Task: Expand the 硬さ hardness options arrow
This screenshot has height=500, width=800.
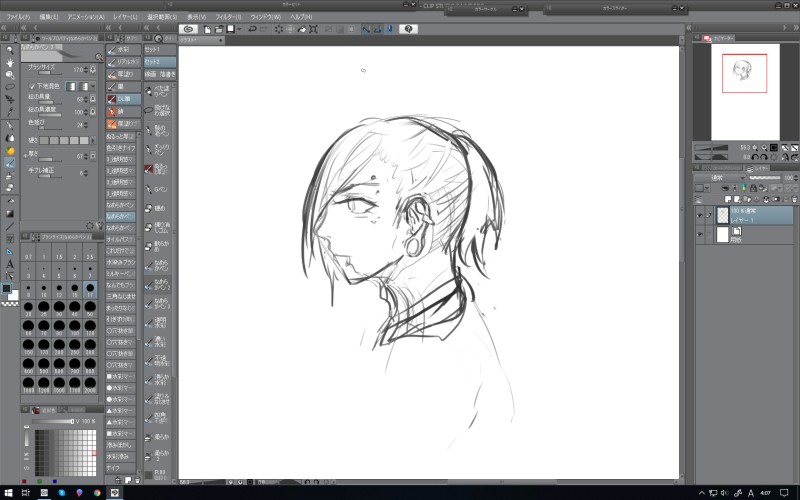Action: point(93,140)
